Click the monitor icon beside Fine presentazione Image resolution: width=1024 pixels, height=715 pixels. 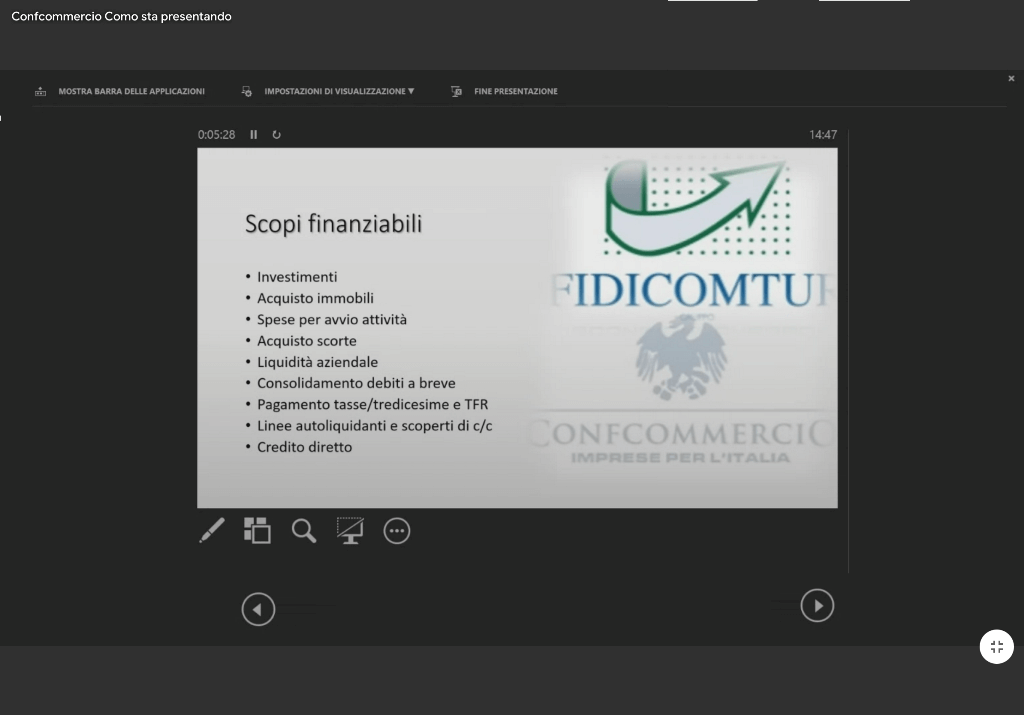click(456, 91)
